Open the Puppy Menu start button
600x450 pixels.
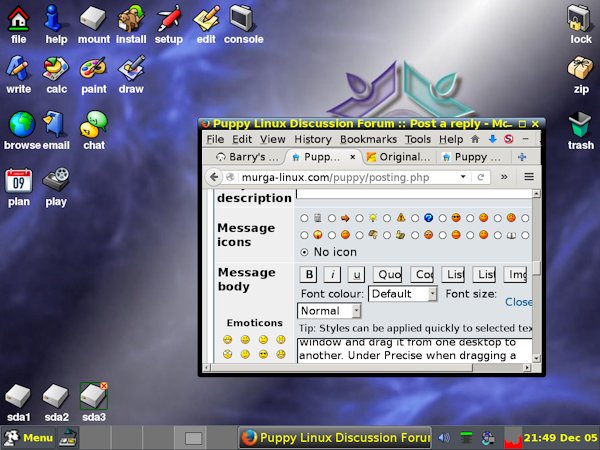pos(28,437)
